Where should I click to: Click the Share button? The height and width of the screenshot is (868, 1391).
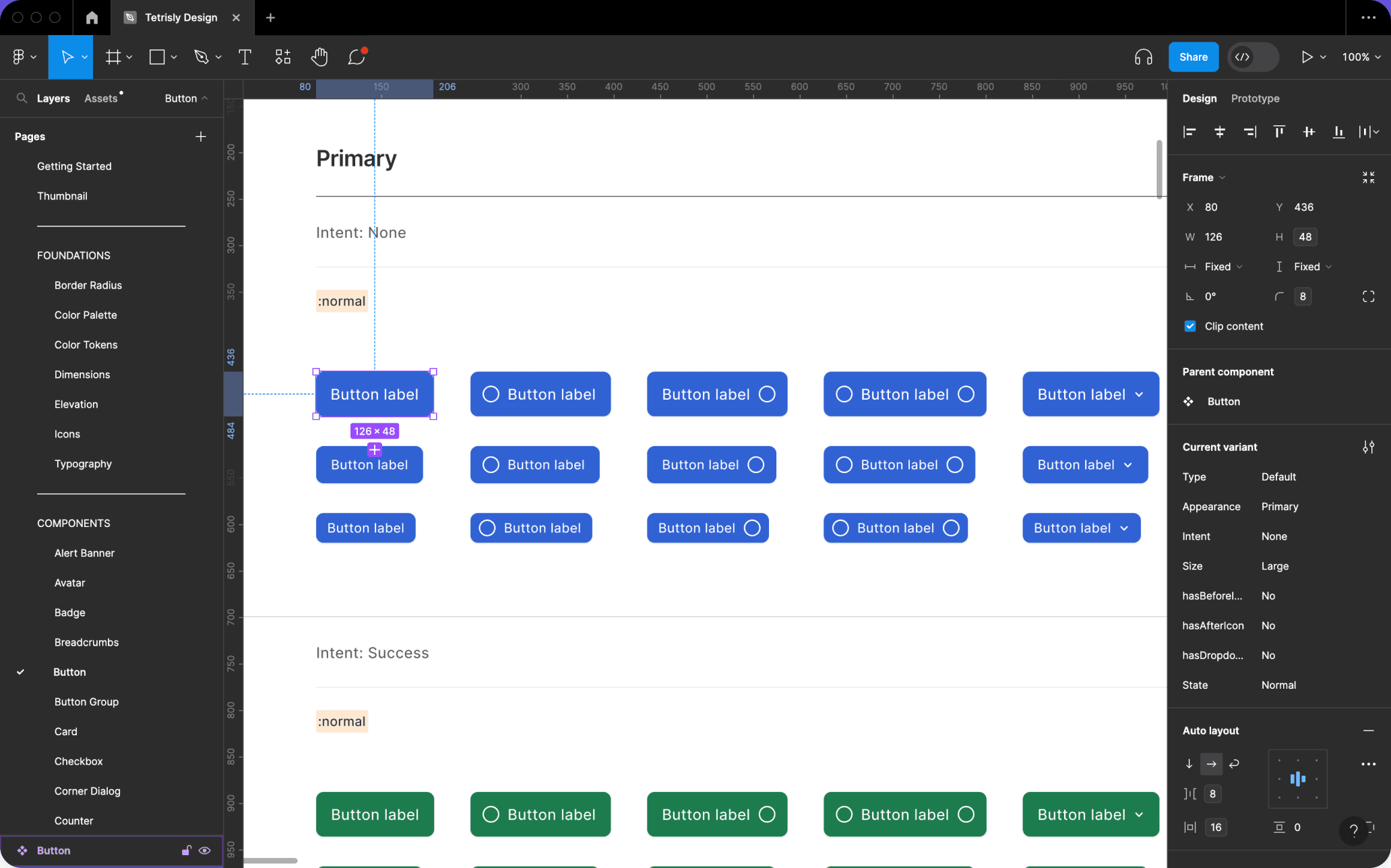click(x=1193, y=56)
